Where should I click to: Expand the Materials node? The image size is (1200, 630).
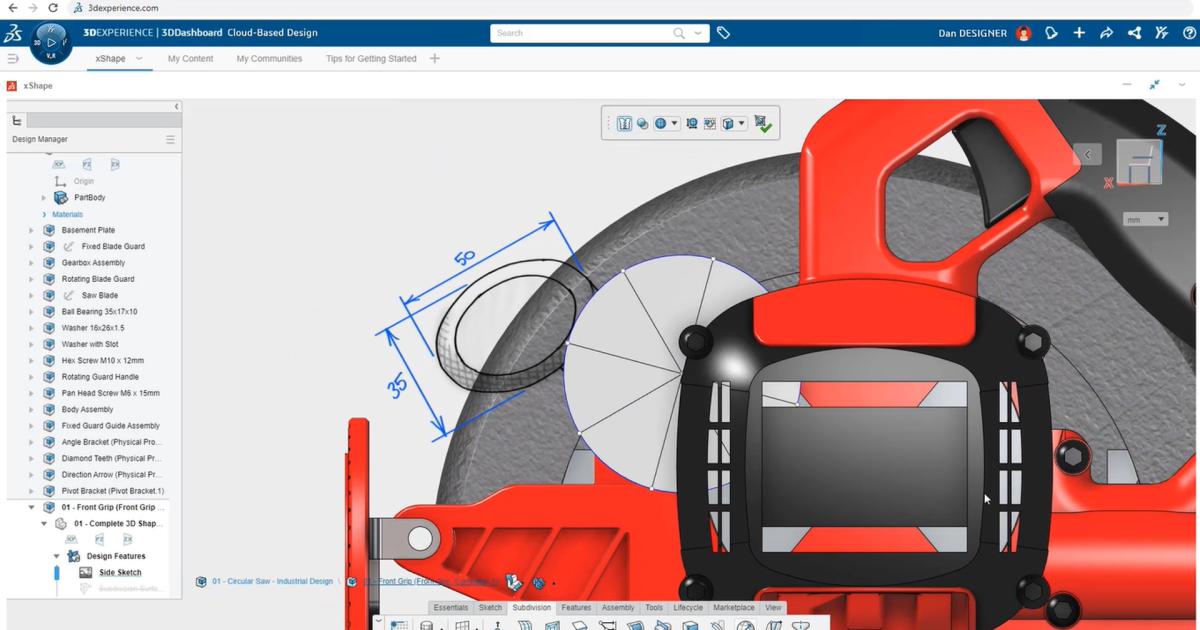tap(44, 215)
